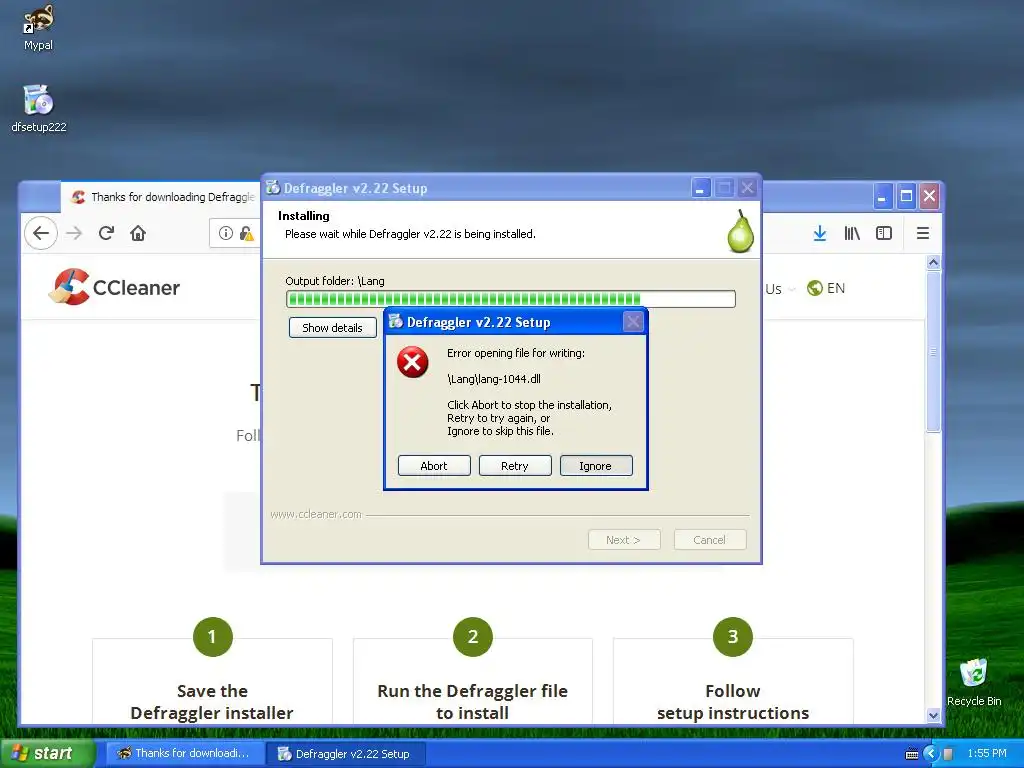Switch to browser taskbar button

184,753
